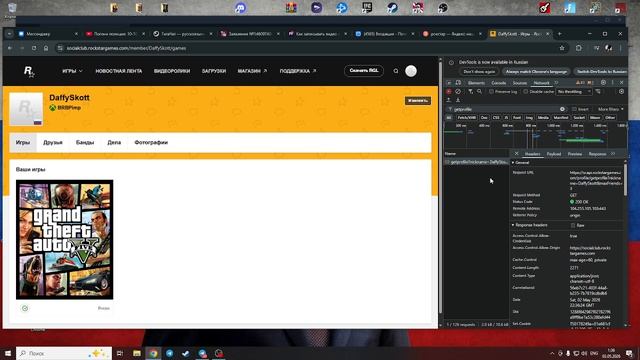The width and height of the screenshot is (640, 360).
Task: Click the search icon on Rockstar site
Action: point(396,71)
